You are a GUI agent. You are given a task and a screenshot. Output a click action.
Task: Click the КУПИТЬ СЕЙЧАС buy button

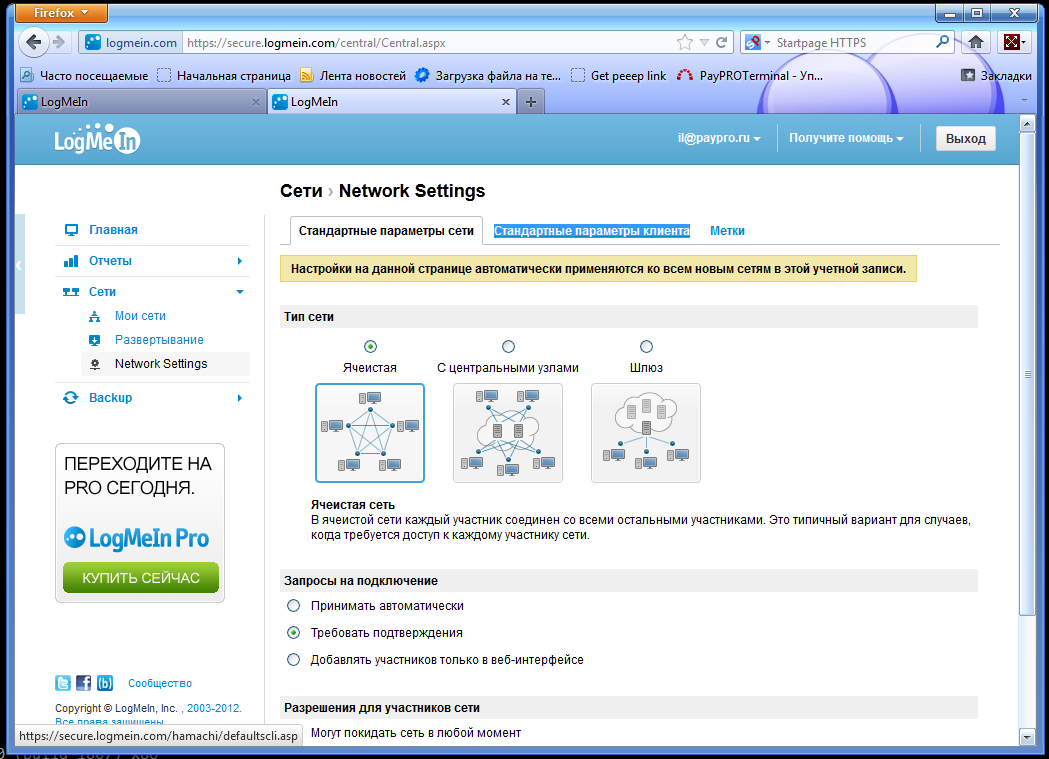tap(140, 578)
